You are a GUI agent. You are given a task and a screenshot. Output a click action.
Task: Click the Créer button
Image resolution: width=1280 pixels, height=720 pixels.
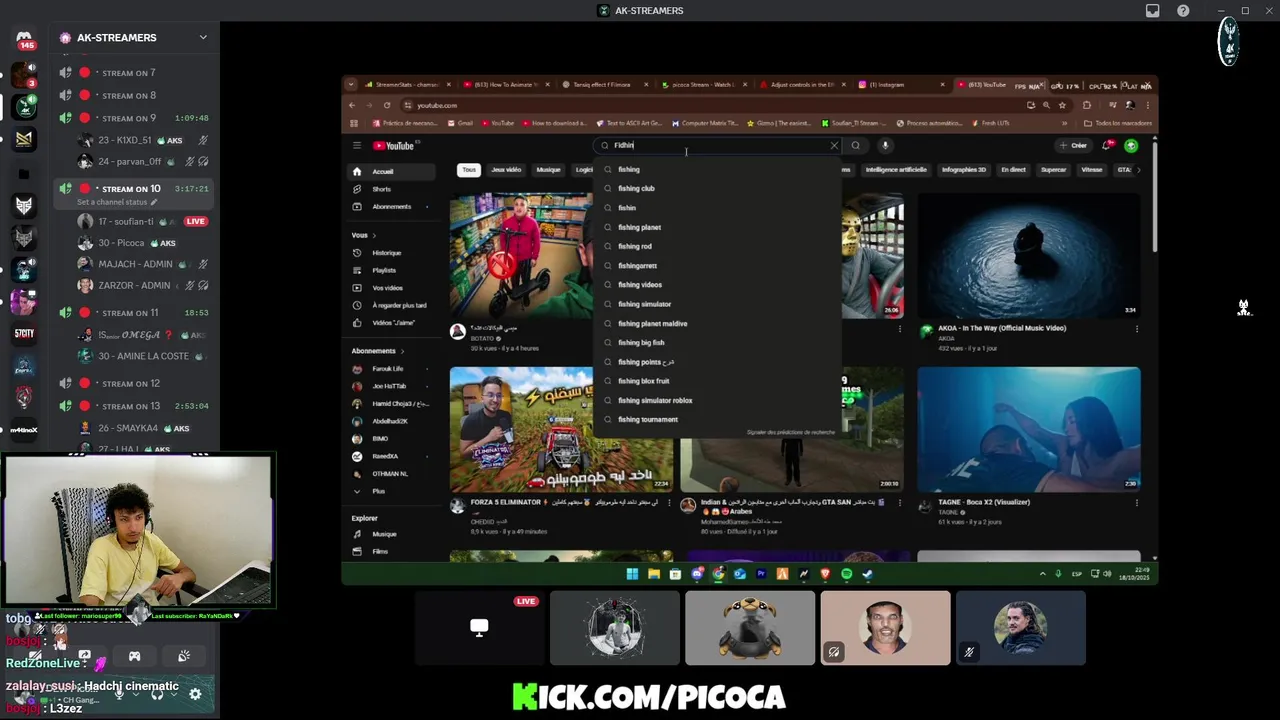pos(1073,146)
